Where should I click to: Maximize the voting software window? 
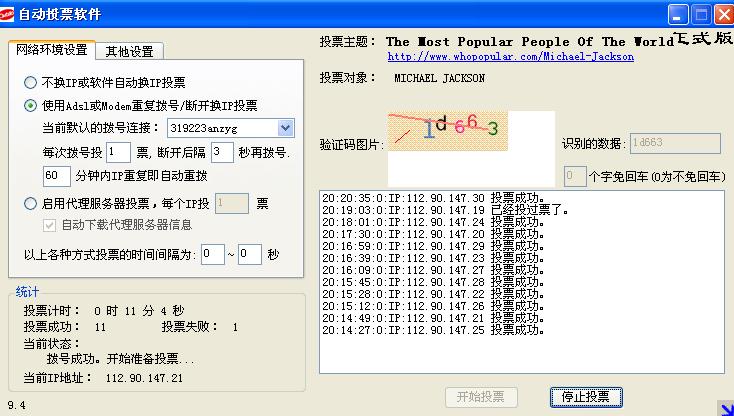coord(701,15)
